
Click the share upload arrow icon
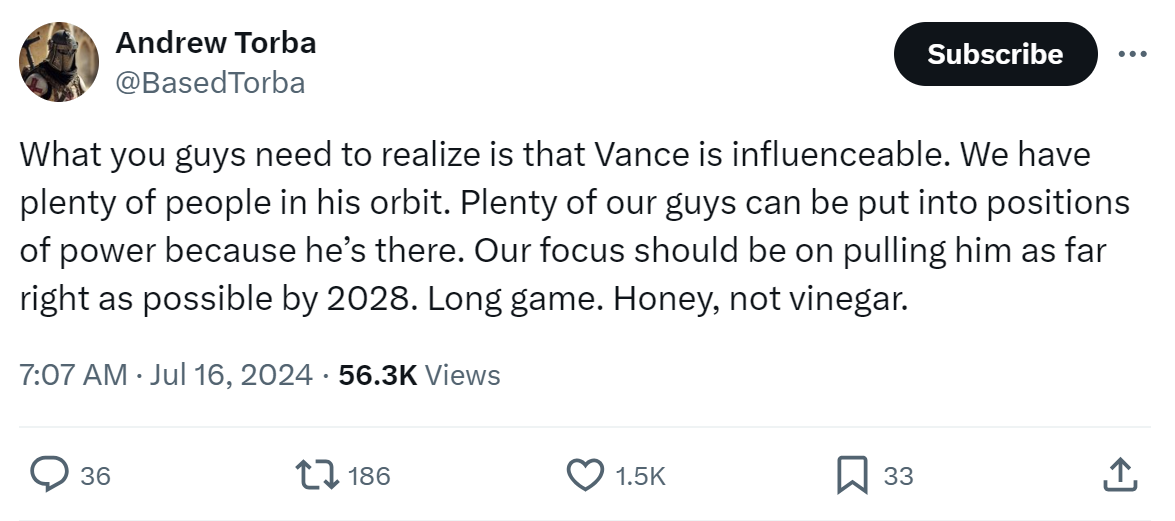click(x=1119, y=476)
